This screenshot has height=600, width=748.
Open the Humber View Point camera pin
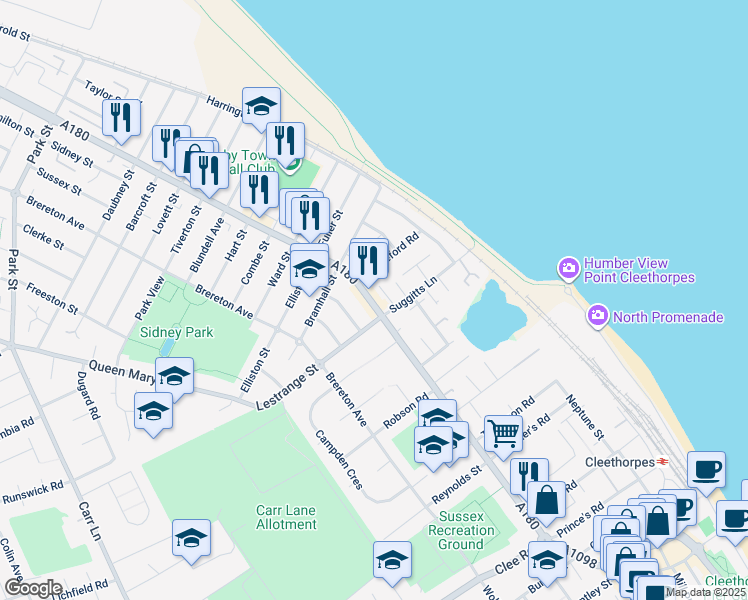click(568, 268)
